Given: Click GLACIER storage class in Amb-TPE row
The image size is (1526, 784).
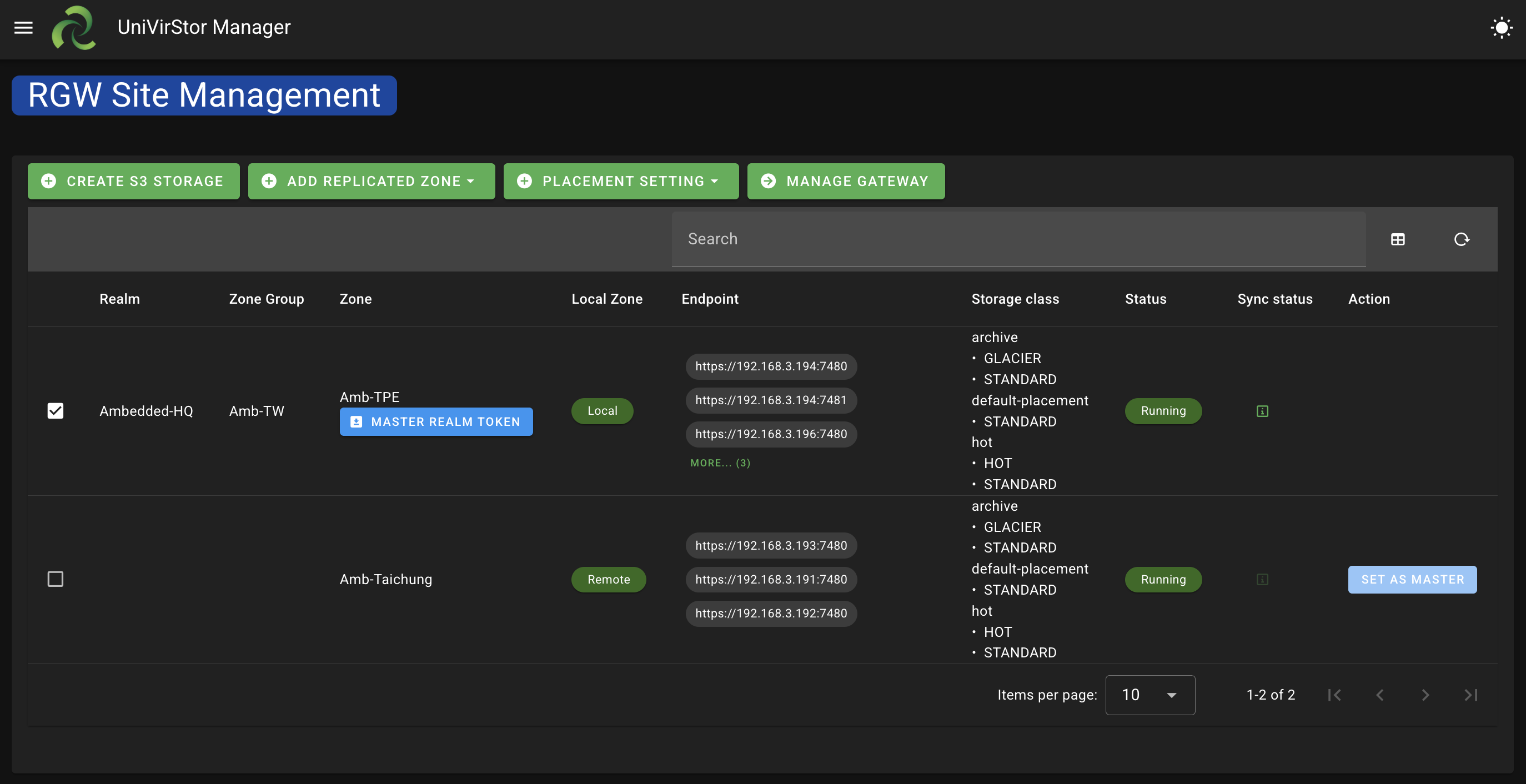Looking at the screenshot, I should click(x=1012, y=358).
